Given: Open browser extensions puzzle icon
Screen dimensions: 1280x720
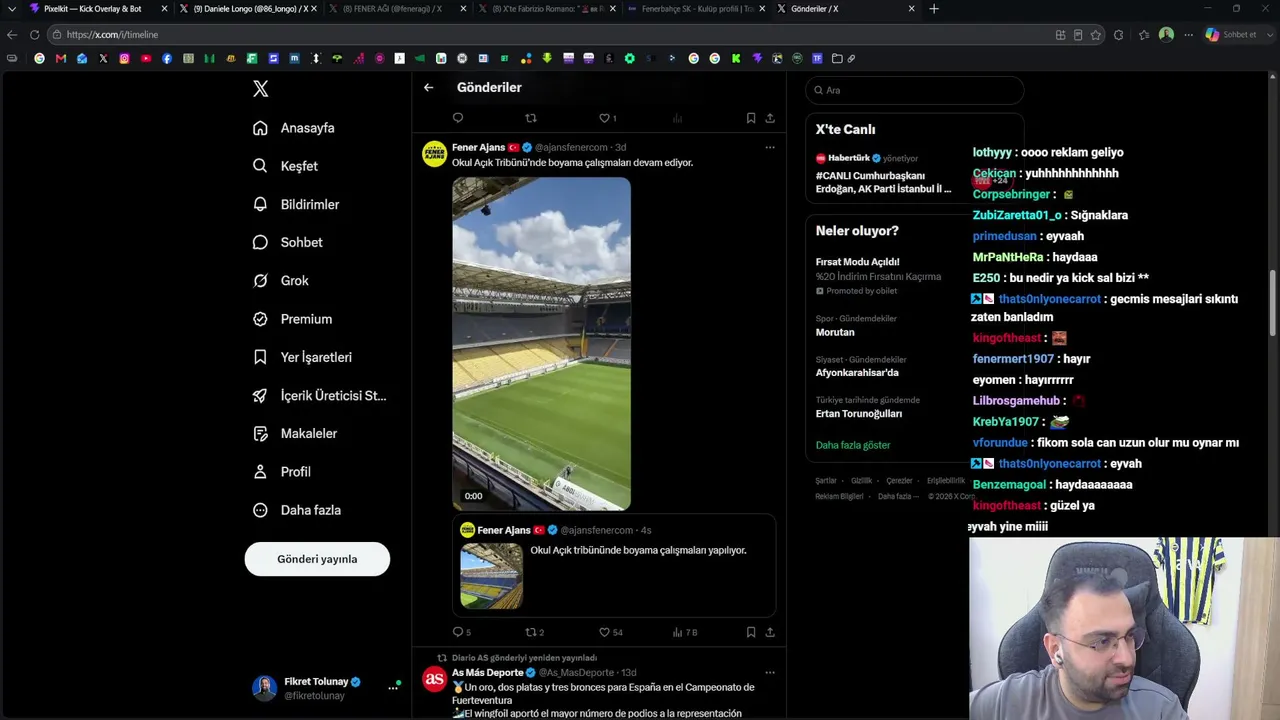Looking at the screenshot, I should [1118, 35].
